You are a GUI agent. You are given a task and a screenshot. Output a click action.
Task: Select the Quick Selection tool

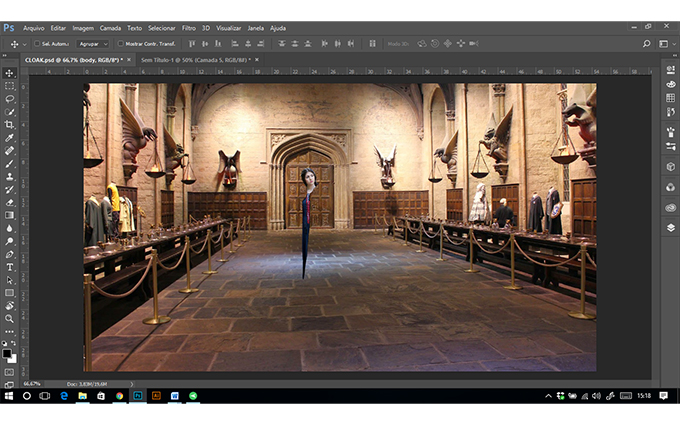pyautogui.click(x=9, y=112)
